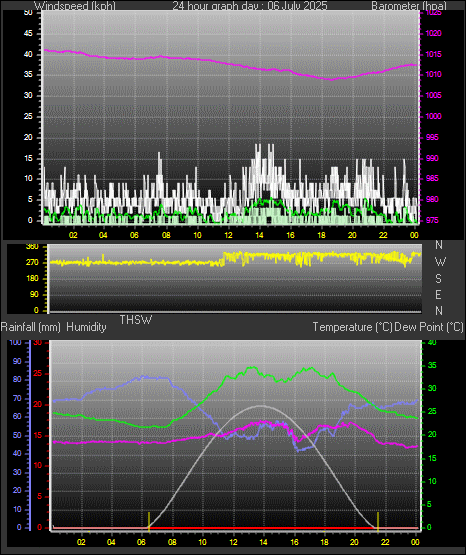The image size is (466, 555).
Task: Click the Barometer (hpa) axis title
Action: 409,6
